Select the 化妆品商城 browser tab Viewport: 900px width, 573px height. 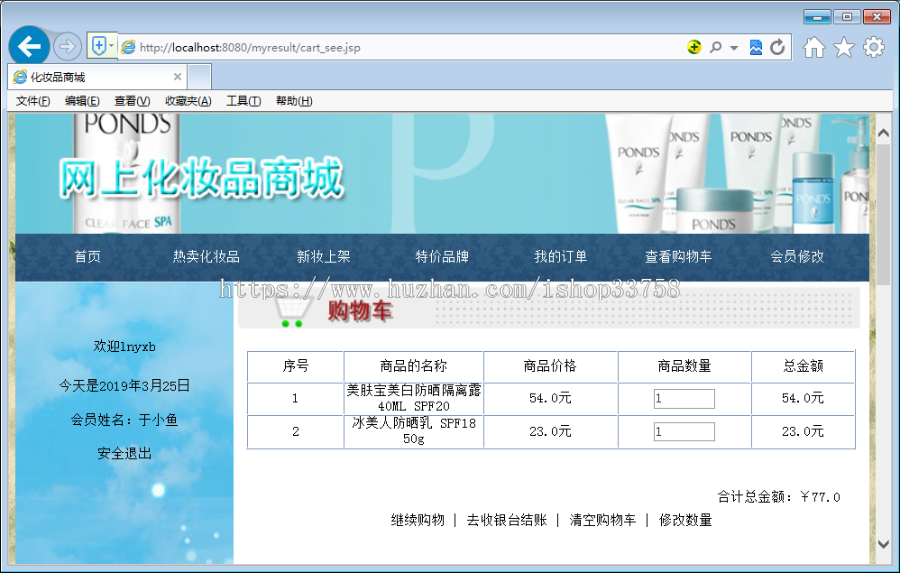98,77
